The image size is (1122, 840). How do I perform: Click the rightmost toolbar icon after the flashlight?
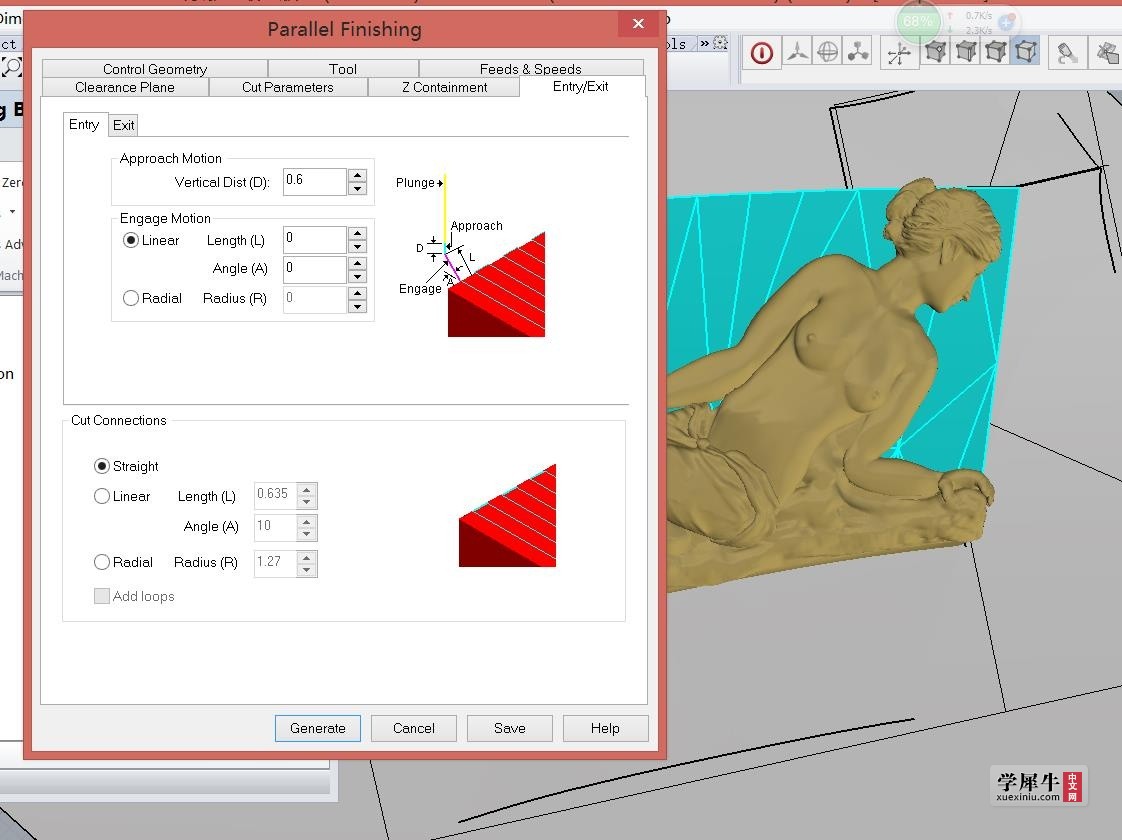1107,53
